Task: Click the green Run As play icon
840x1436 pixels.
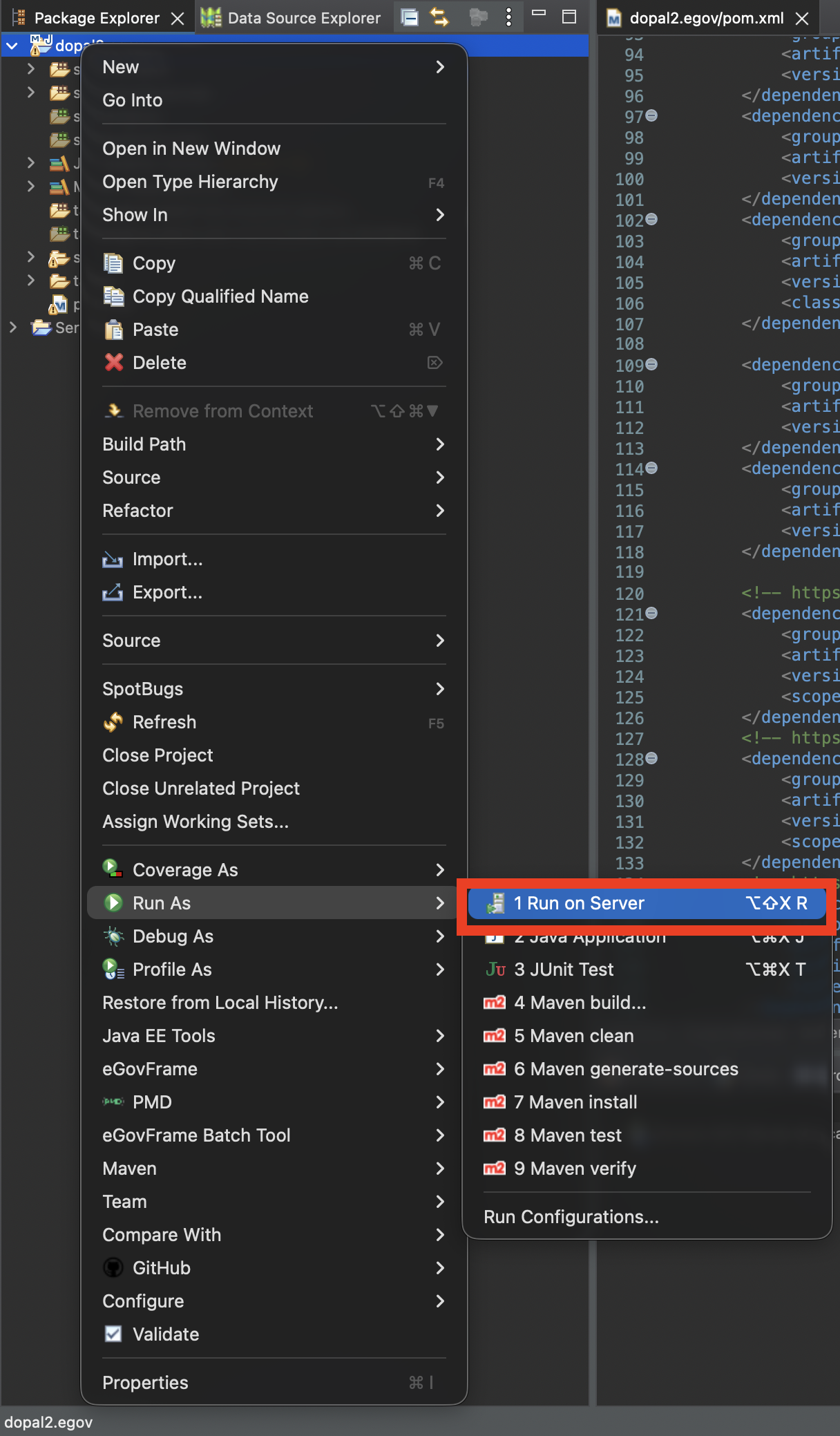Action: 113,903
